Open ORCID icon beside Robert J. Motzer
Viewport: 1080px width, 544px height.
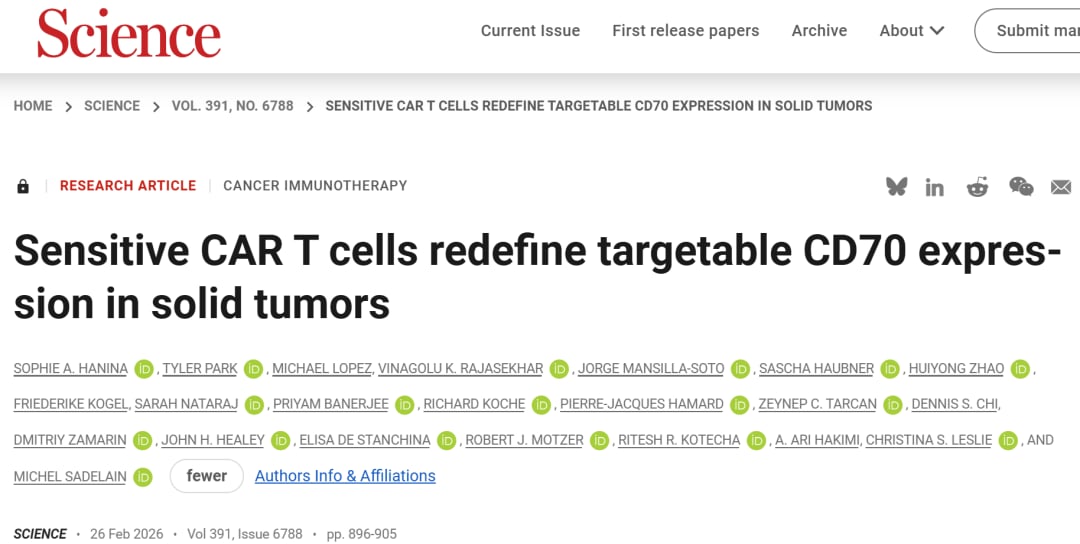599,441
